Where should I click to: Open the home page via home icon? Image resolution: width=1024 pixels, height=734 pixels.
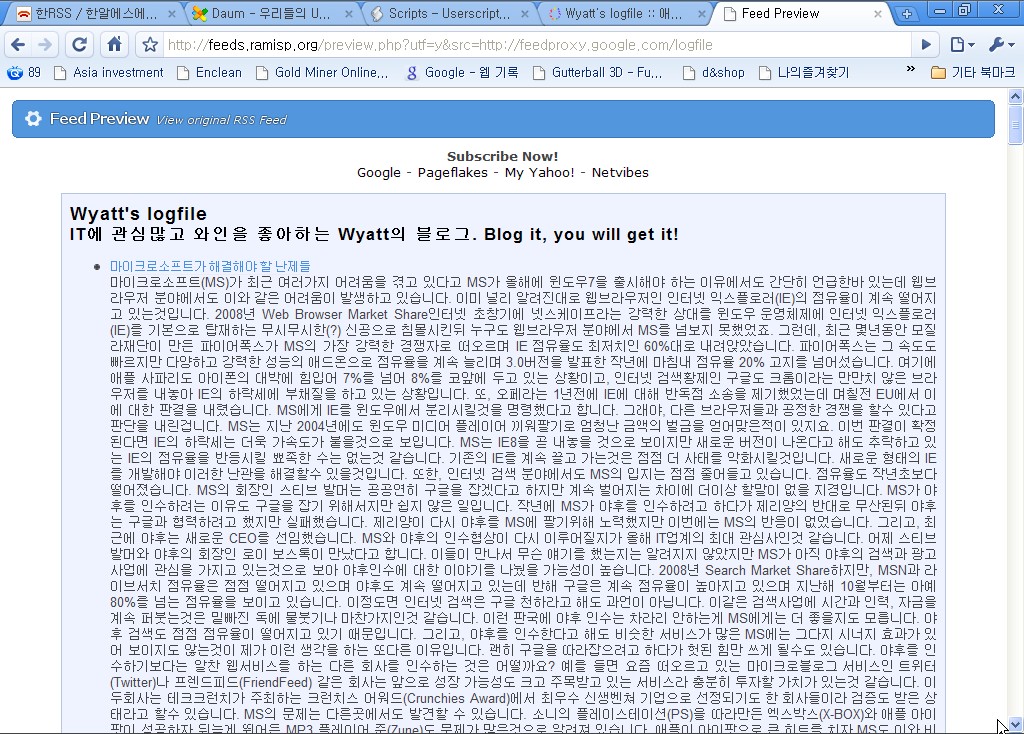tap(114, 44)
